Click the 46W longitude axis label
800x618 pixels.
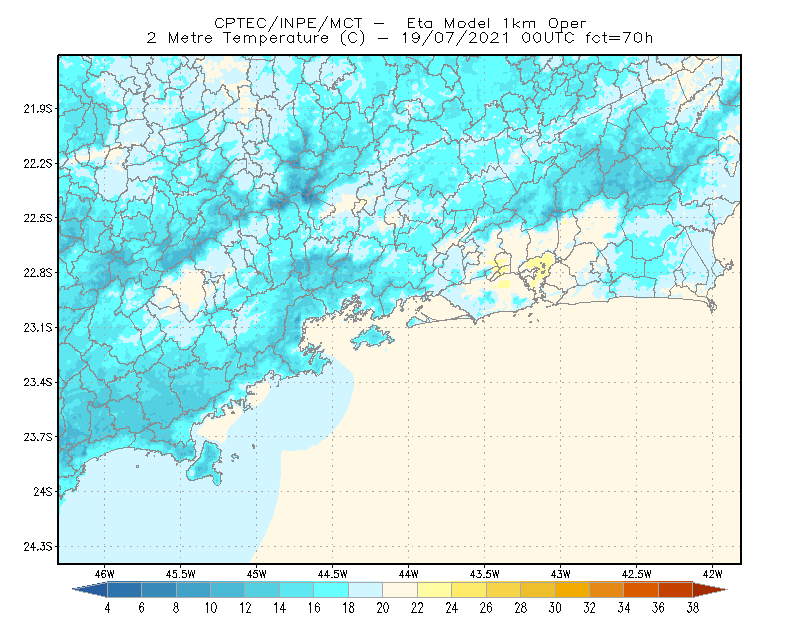104,574
